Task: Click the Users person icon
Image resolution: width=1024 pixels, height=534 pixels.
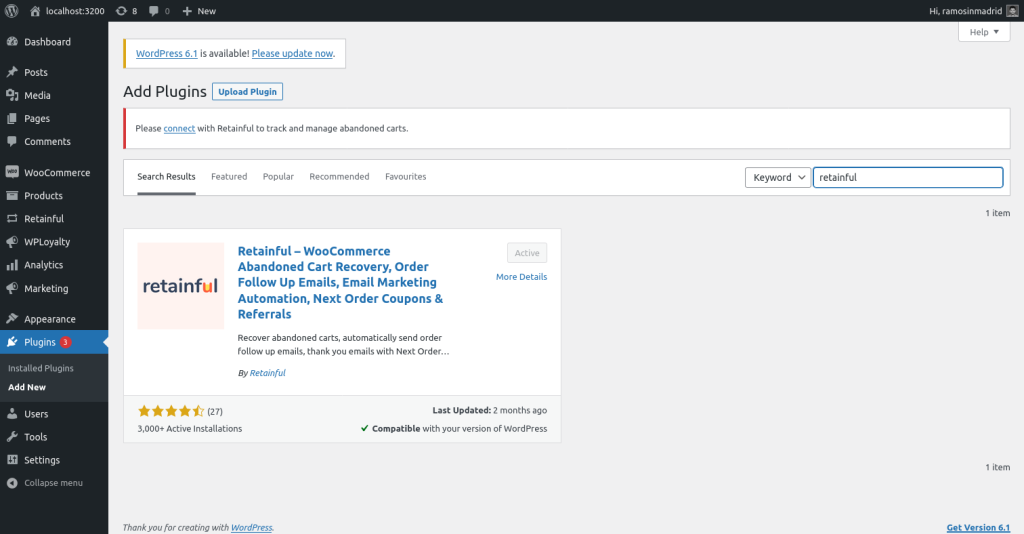Action: tap(12, 414)
